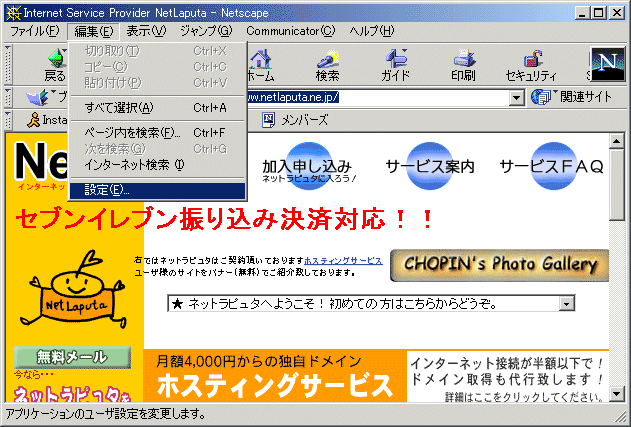This screenshot has height=427, width=631.
Task: Click the URL location input field
Action: [x=377, y=97]
